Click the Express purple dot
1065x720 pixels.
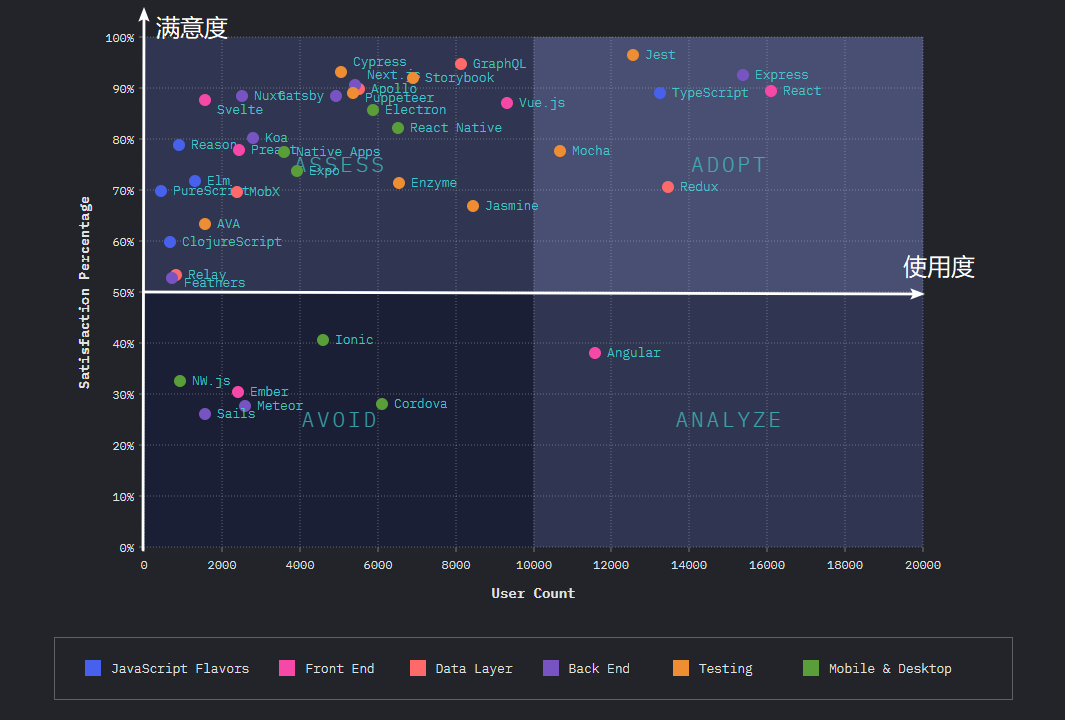coord(743,75)
